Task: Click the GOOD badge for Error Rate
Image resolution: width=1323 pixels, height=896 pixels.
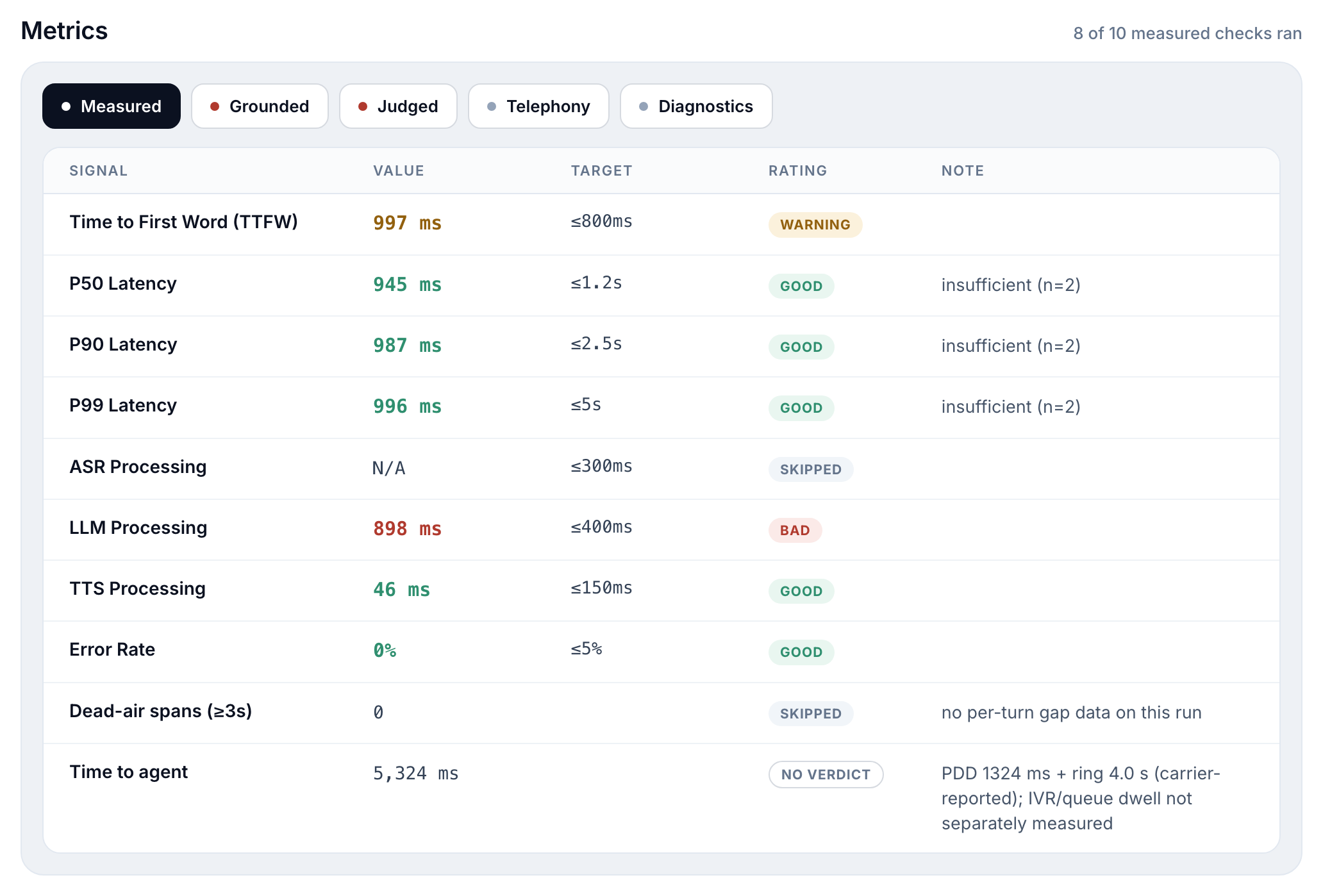Action: click(801, 652)
